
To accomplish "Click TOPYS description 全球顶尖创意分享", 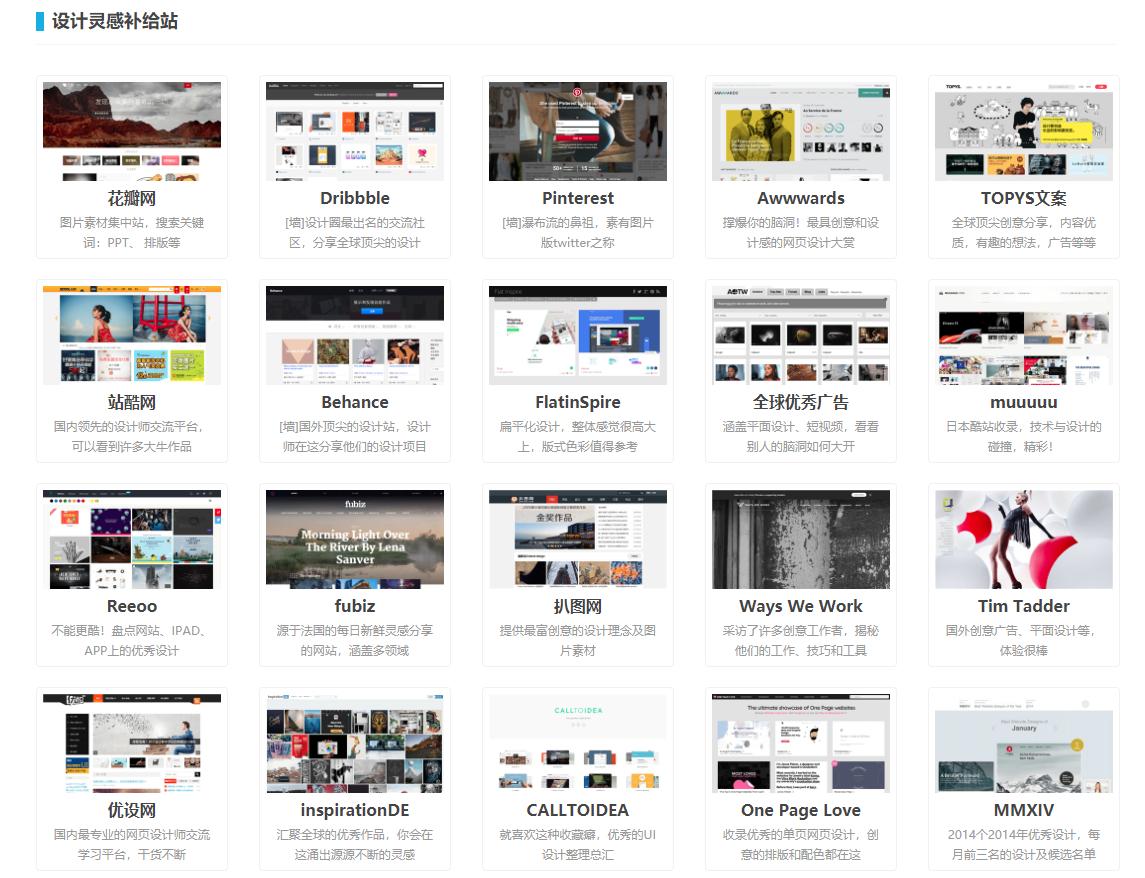I will 1024,232.
